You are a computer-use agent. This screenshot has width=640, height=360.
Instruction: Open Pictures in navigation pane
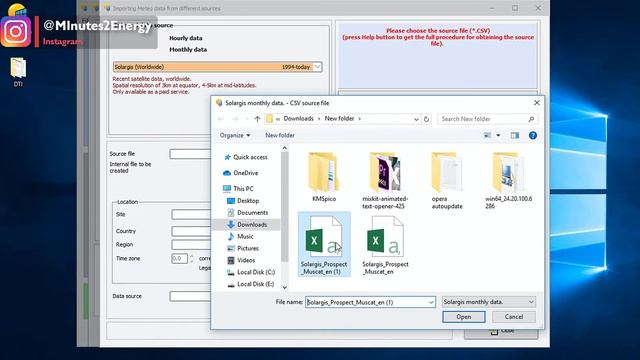click(243, 248)
